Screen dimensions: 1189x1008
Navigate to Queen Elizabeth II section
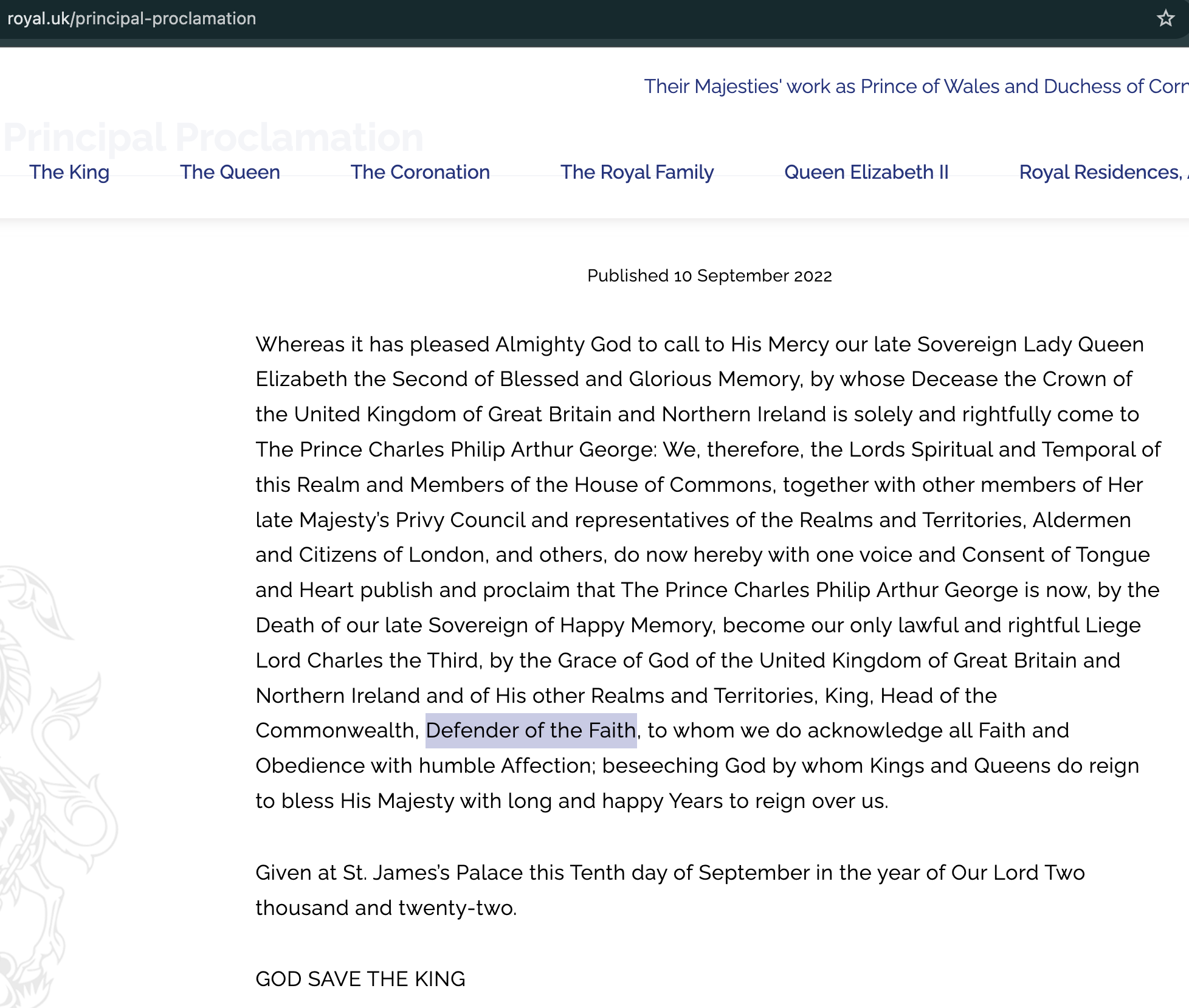[866, 172]
